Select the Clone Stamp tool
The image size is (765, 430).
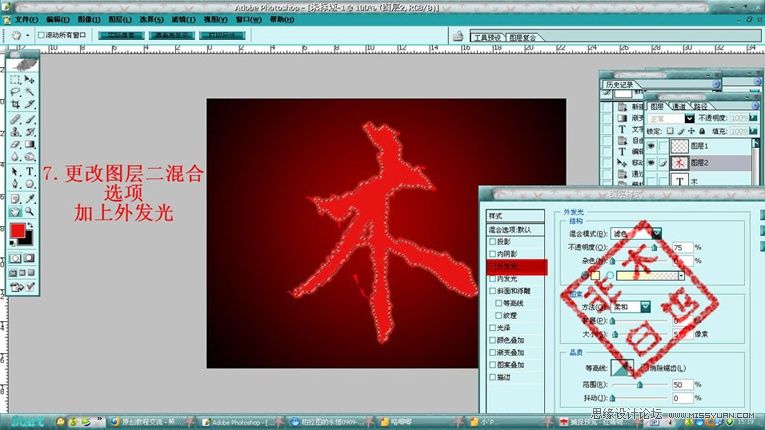[15, 132]
